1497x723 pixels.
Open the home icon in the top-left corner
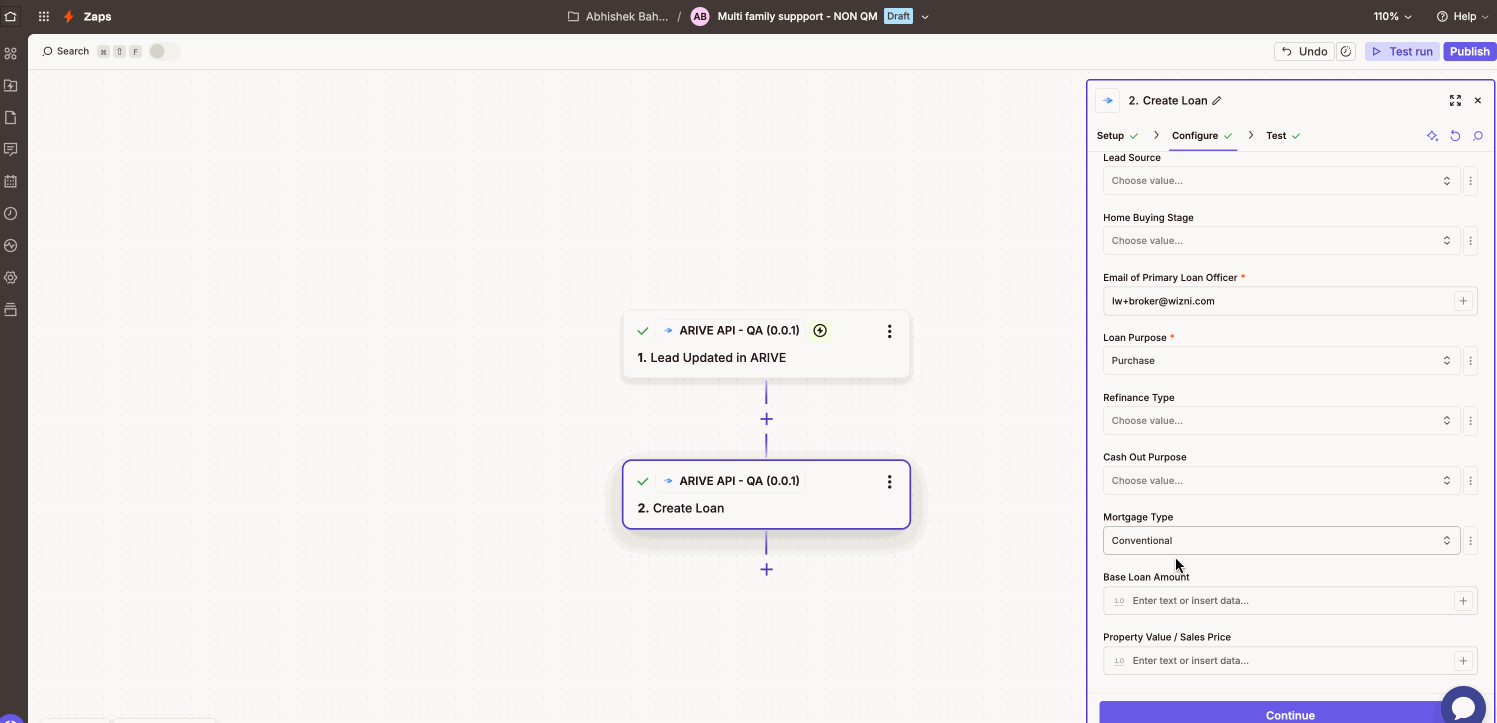pos(11,16)
